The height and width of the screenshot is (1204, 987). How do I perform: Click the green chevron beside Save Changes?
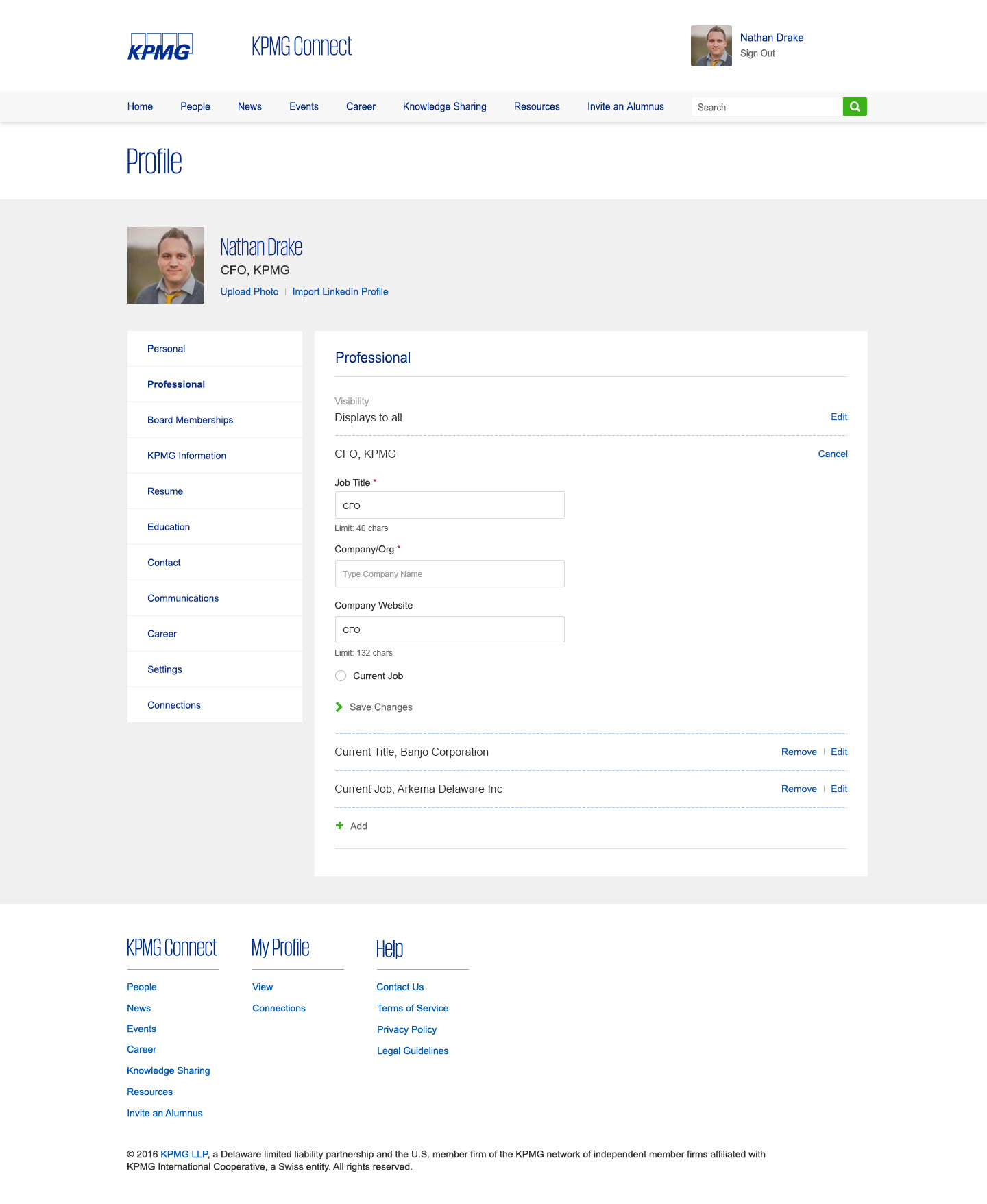(x=339, y=707)
